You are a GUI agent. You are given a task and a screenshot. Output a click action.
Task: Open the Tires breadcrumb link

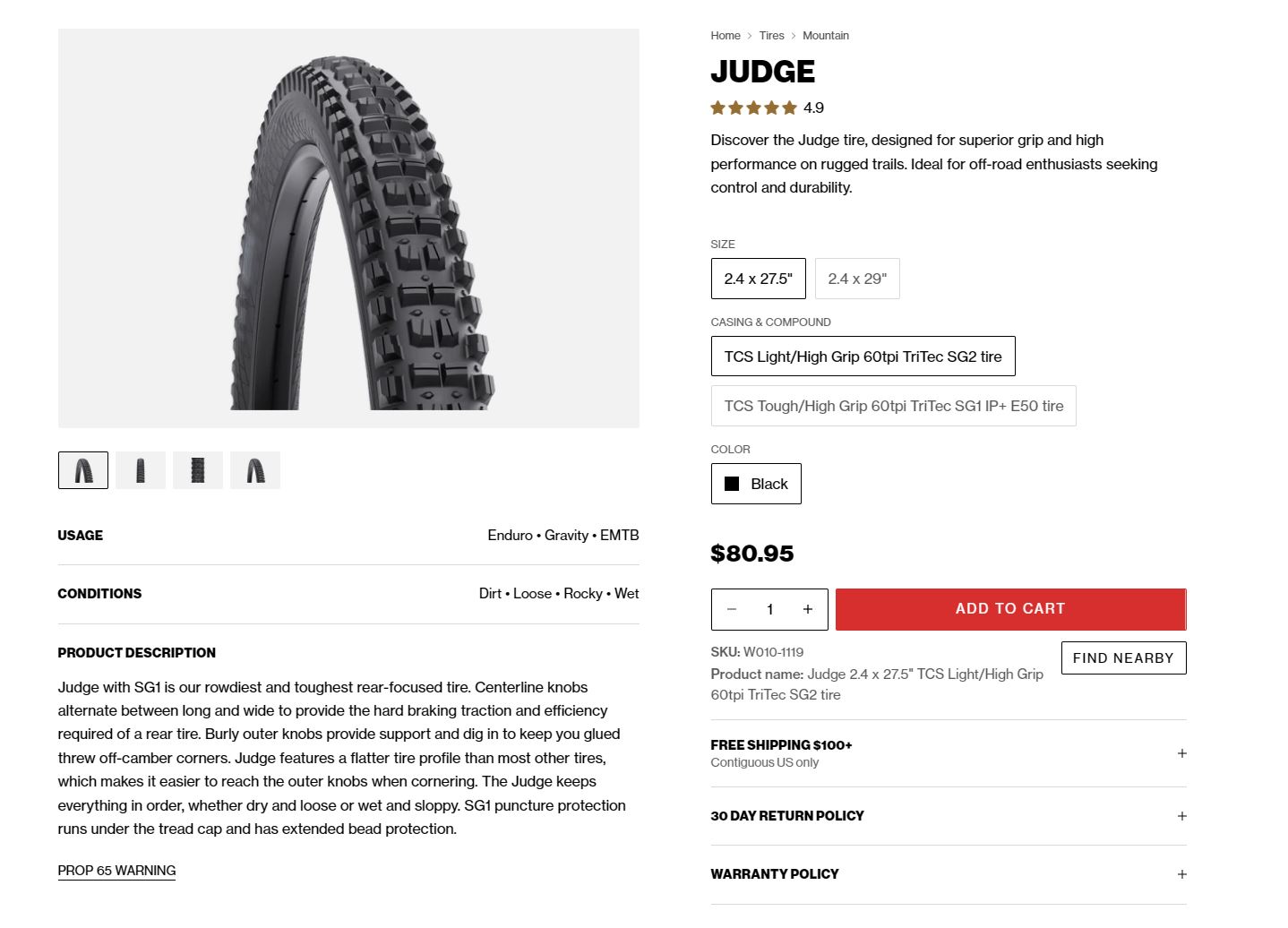(771, 36)
